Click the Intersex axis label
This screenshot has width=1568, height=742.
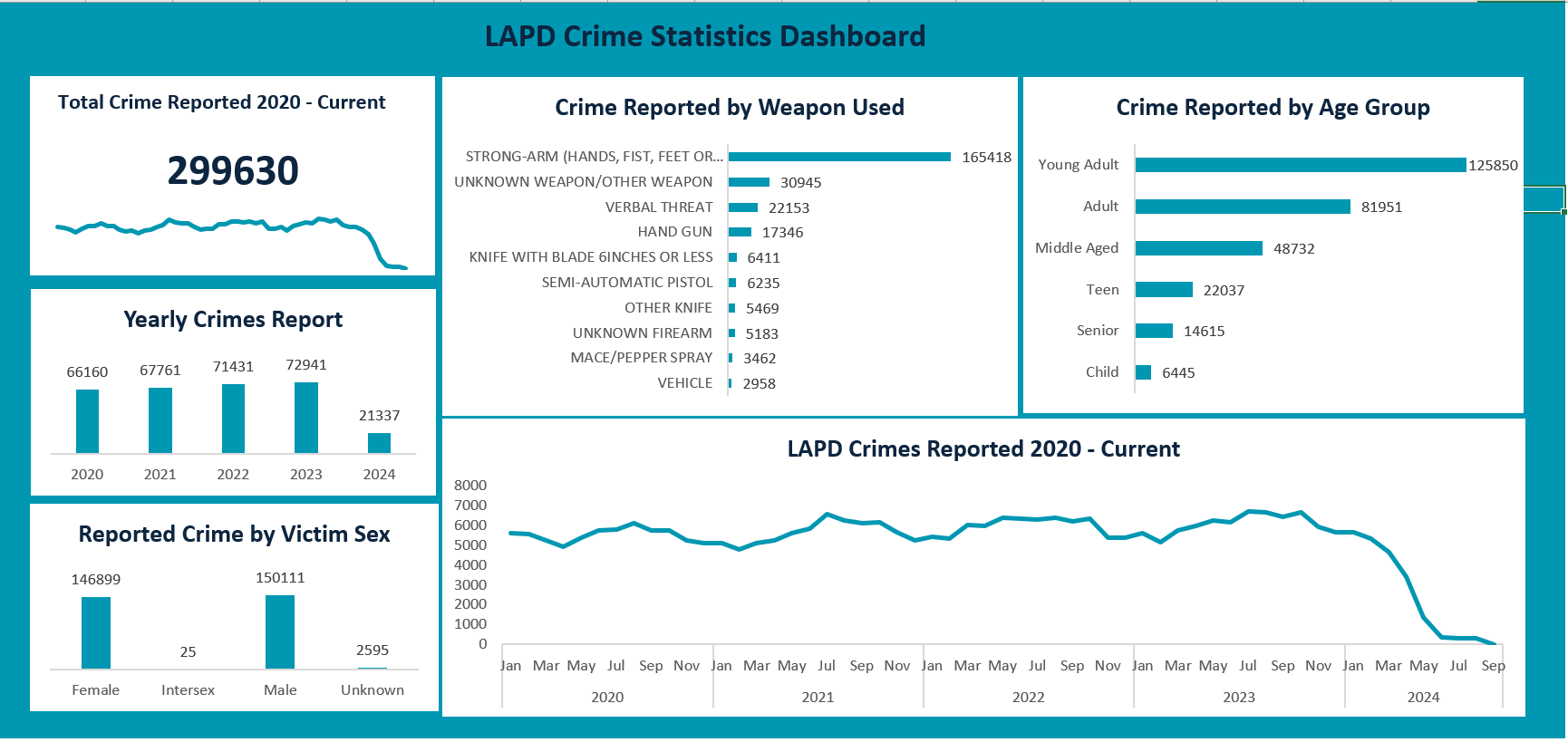click(x=188, y=690)
